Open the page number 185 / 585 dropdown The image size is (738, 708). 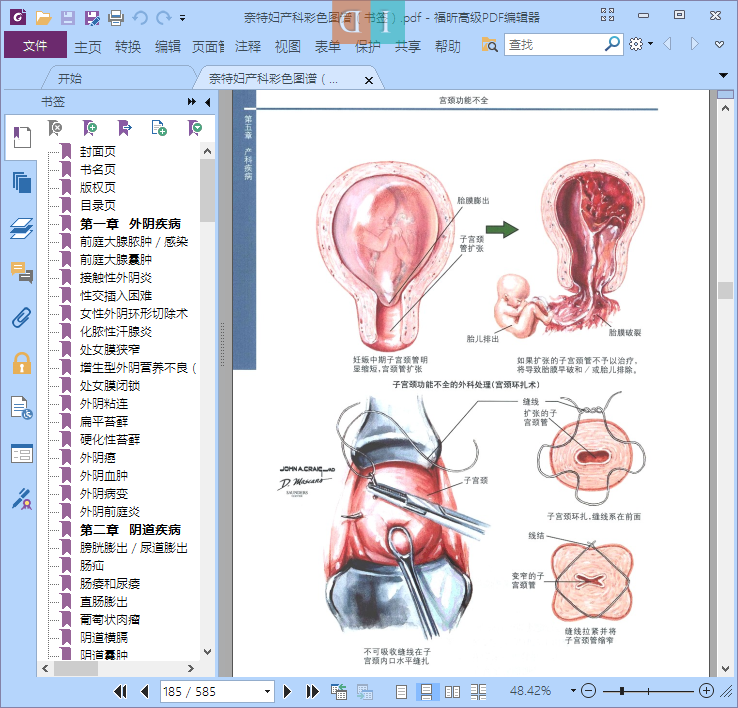click(x=267, y=692)
